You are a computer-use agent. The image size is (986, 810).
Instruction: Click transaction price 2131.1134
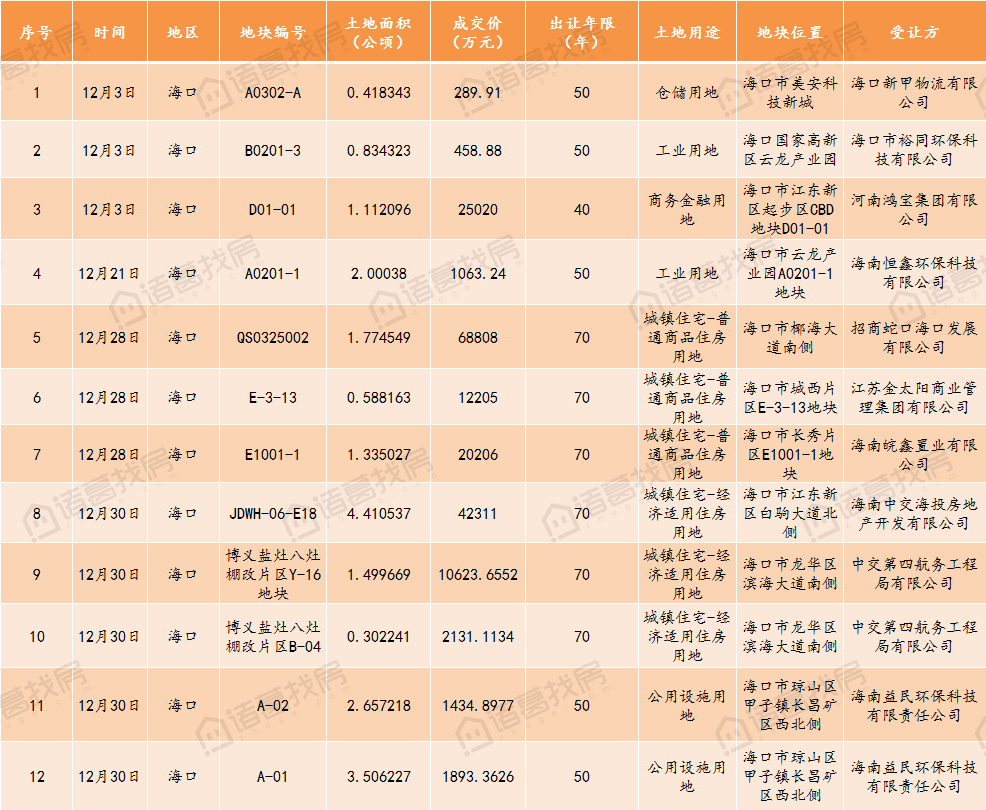tap(478, 636)
